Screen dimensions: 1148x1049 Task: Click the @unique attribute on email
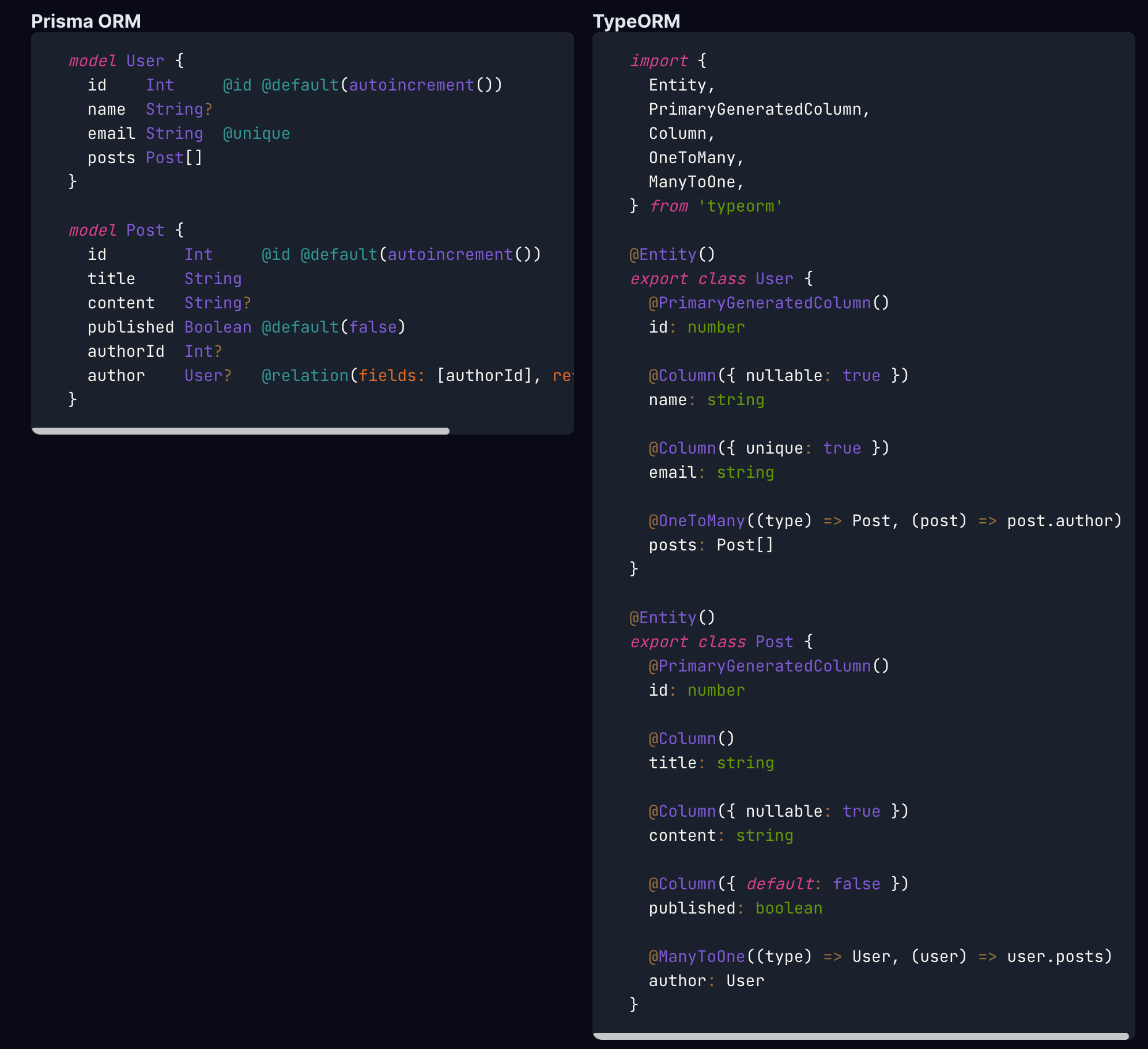coord(256,134)
